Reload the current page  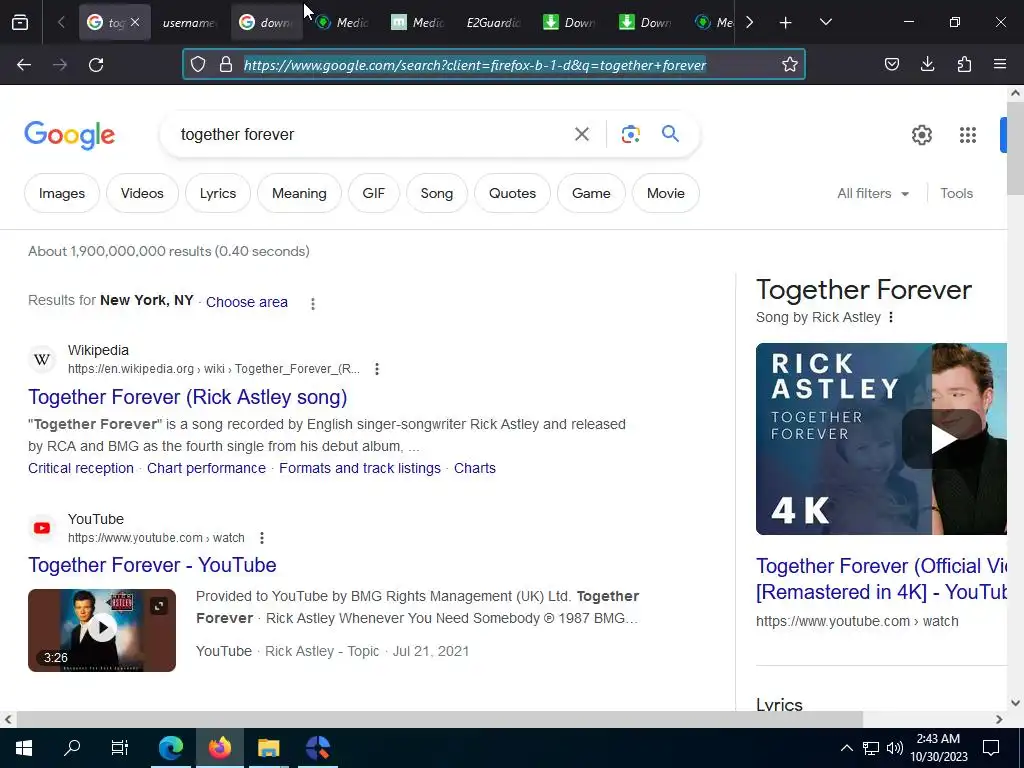point(96,65)
